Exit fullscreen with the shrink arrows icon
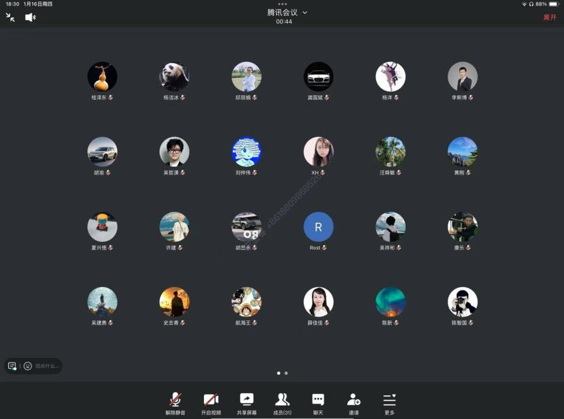The image size is (564, 419). (x=10, y=17)
